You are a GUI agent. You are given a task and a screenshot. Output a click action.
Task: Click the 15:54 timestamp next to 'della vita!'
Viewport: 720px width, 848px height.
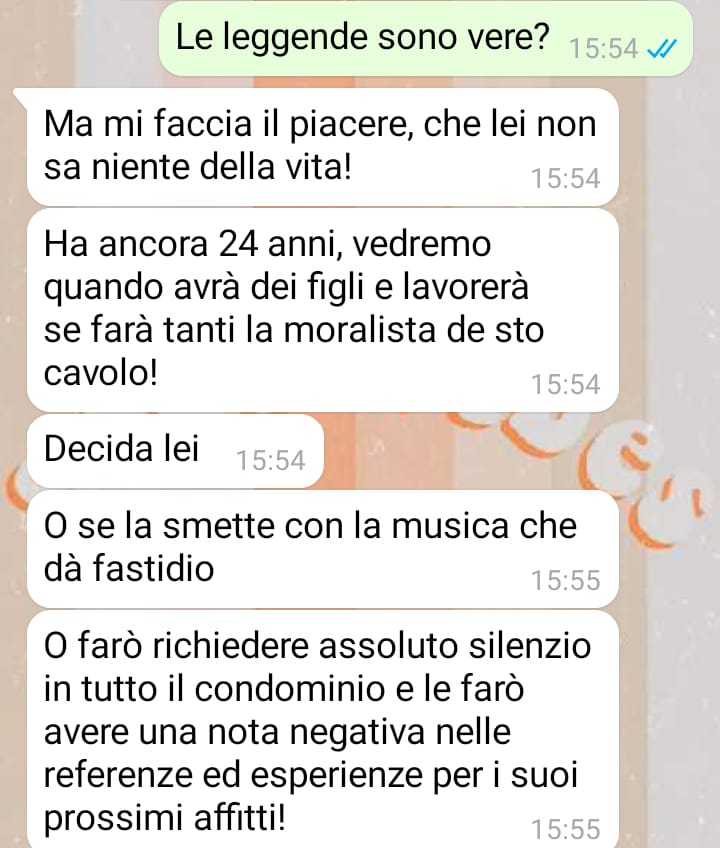(x=565, y=179)
